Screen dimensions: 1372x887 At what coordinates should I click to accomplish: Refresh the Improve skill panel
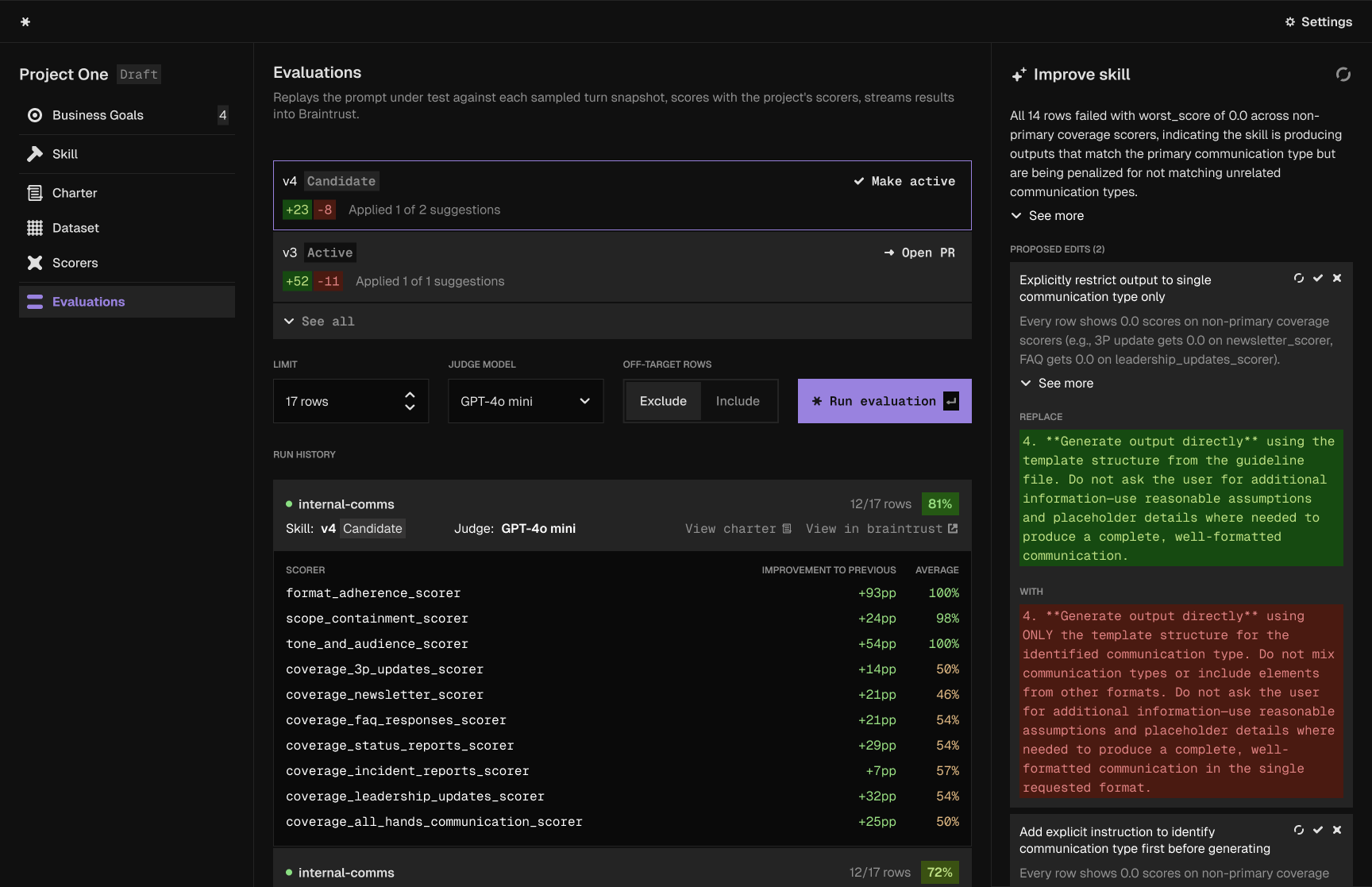pyautogui.click(x=1343, y=74)
